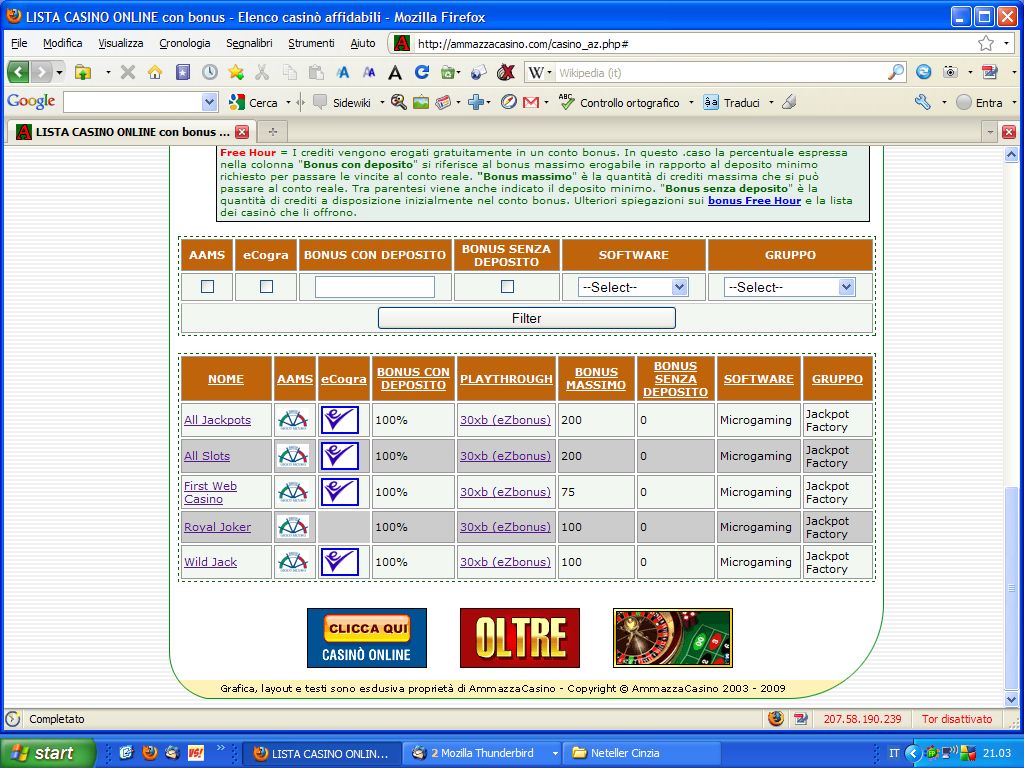Viewport: 1024px width, 768px height.
Task: Open Neteller Cinzia folder in taskbar
Action: [643, 753]
